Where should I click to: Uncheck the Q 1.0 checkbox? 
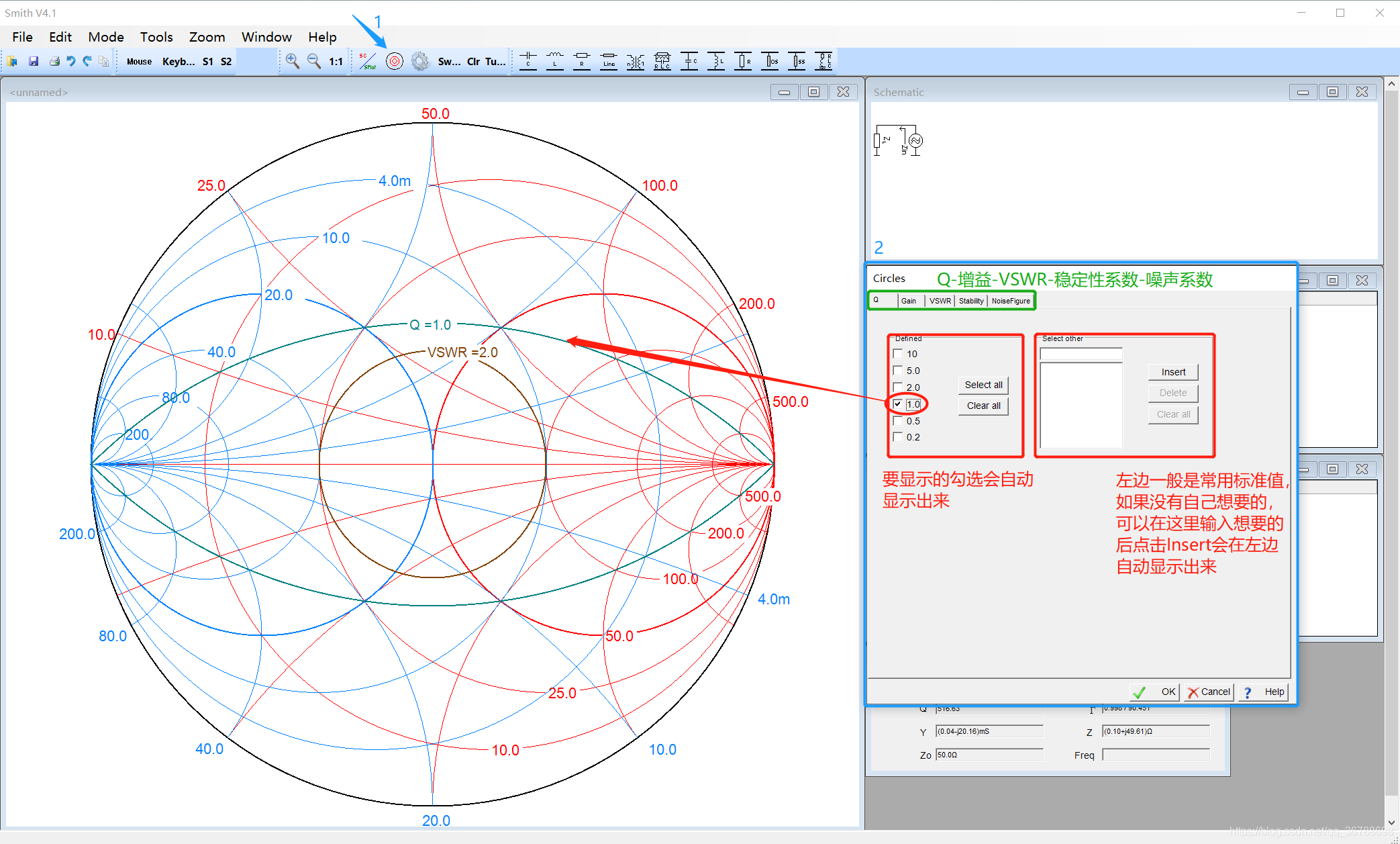click(x=898, y=404)
